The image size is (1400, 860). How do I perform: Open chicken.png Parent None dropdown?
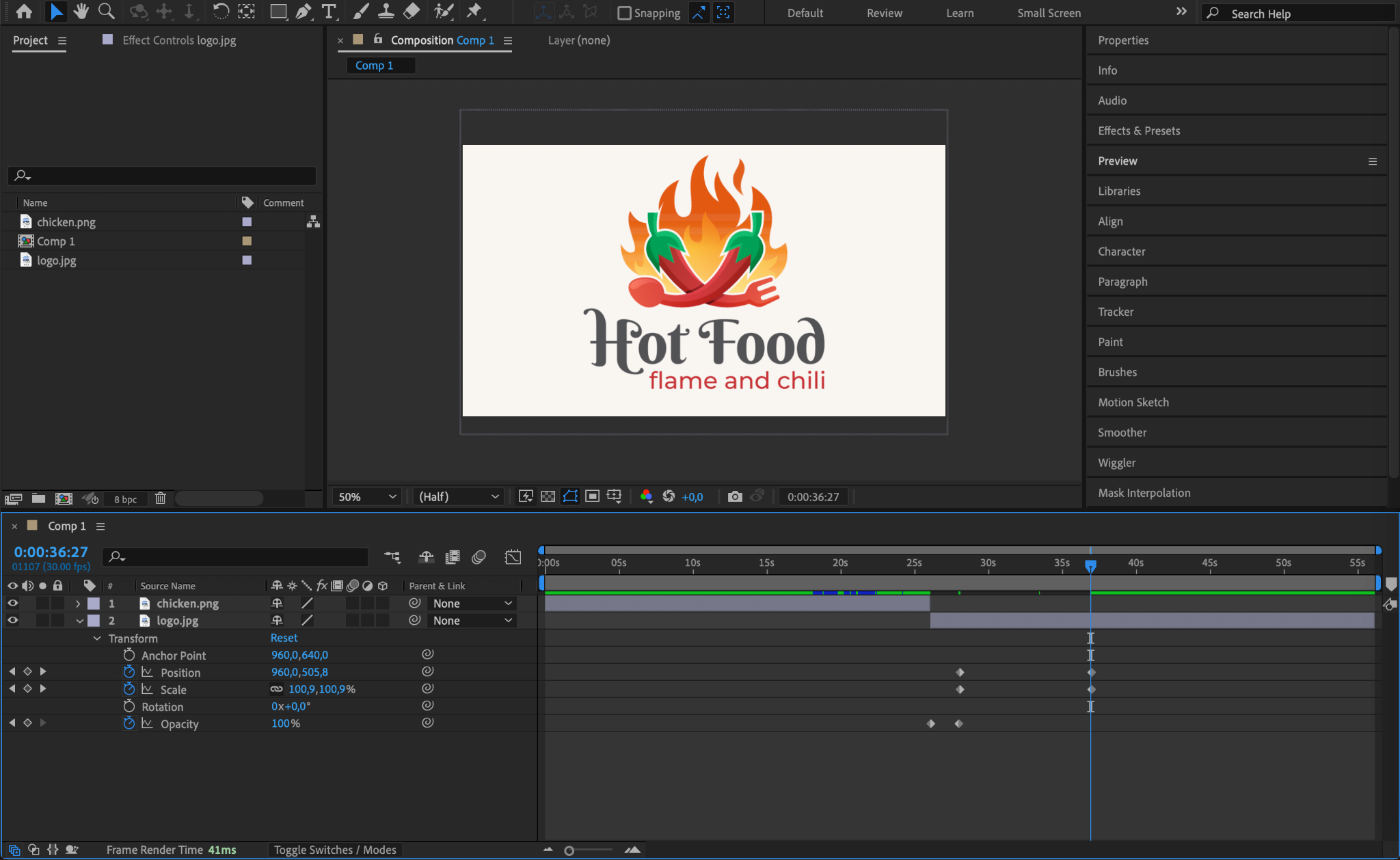tap(472, 603)
